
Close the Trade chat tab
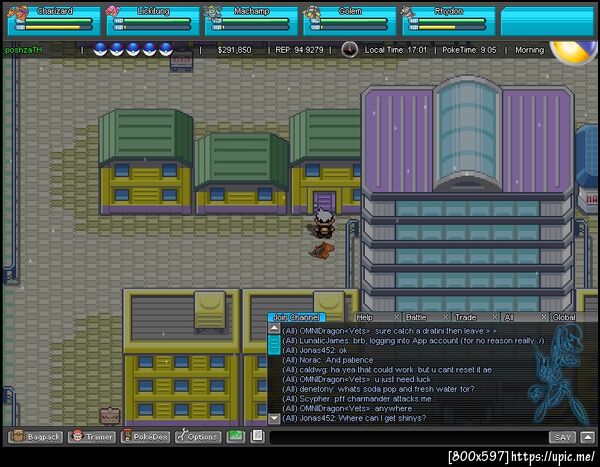(495, 317)
